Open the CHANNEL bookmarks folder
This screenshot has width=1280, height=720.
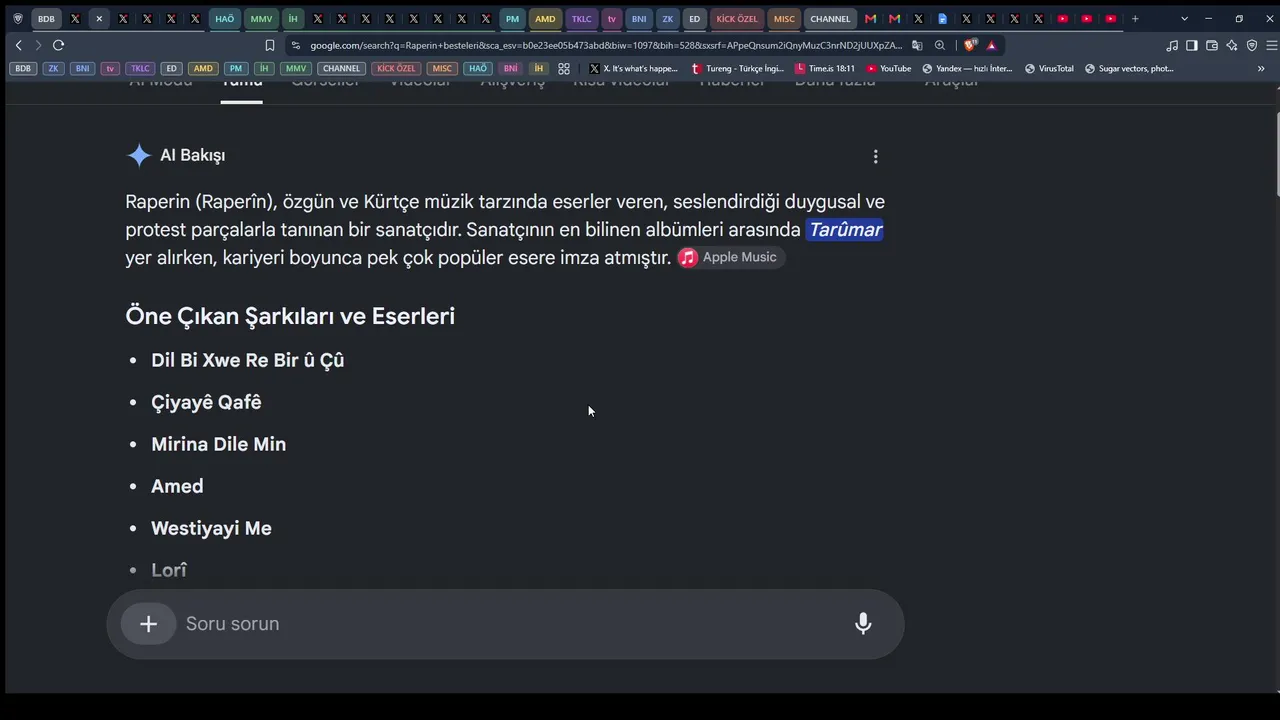pos(341,69)
